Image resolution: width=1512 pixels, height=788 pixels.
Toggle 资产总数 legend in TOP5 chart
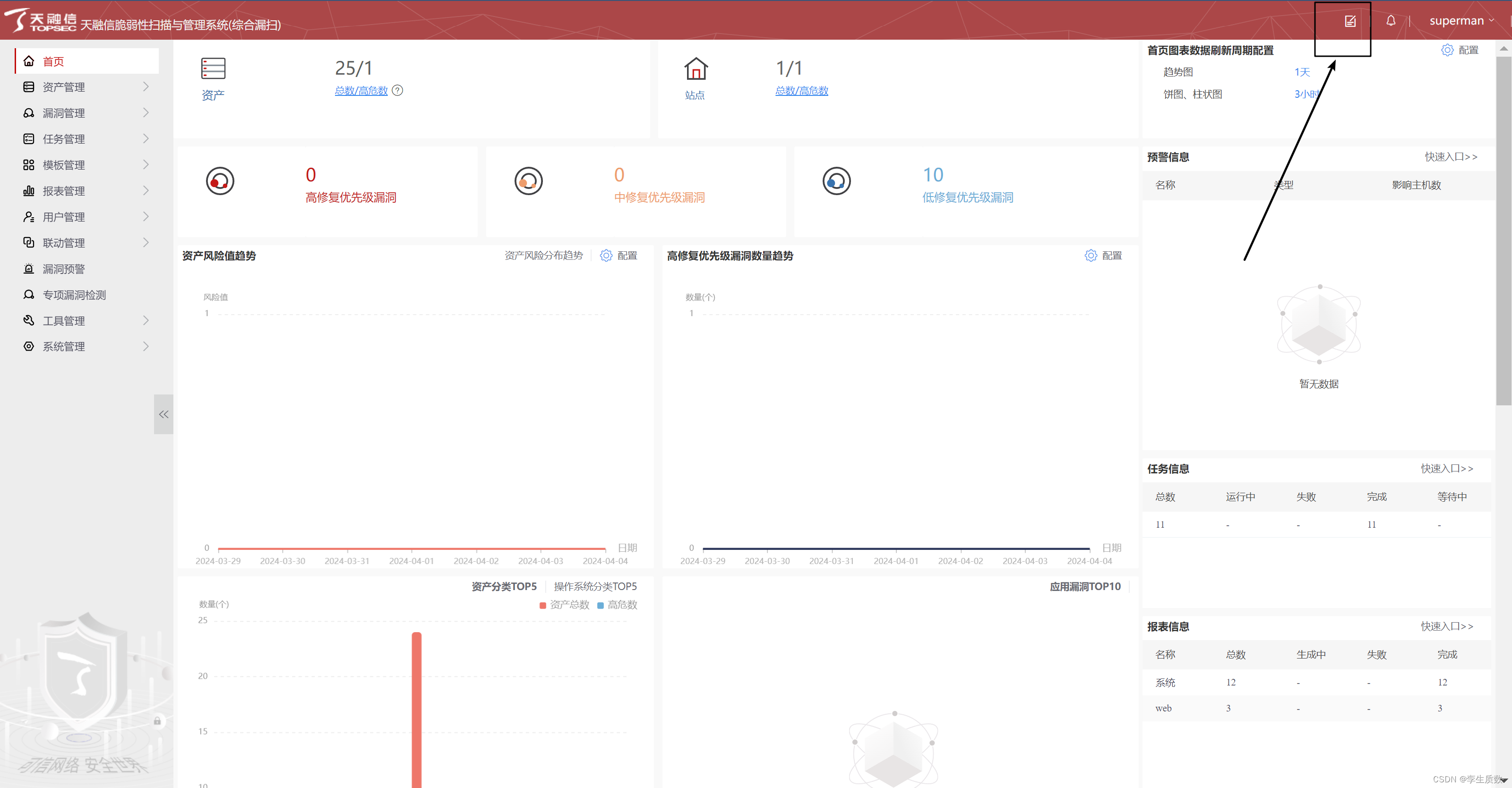564,605
